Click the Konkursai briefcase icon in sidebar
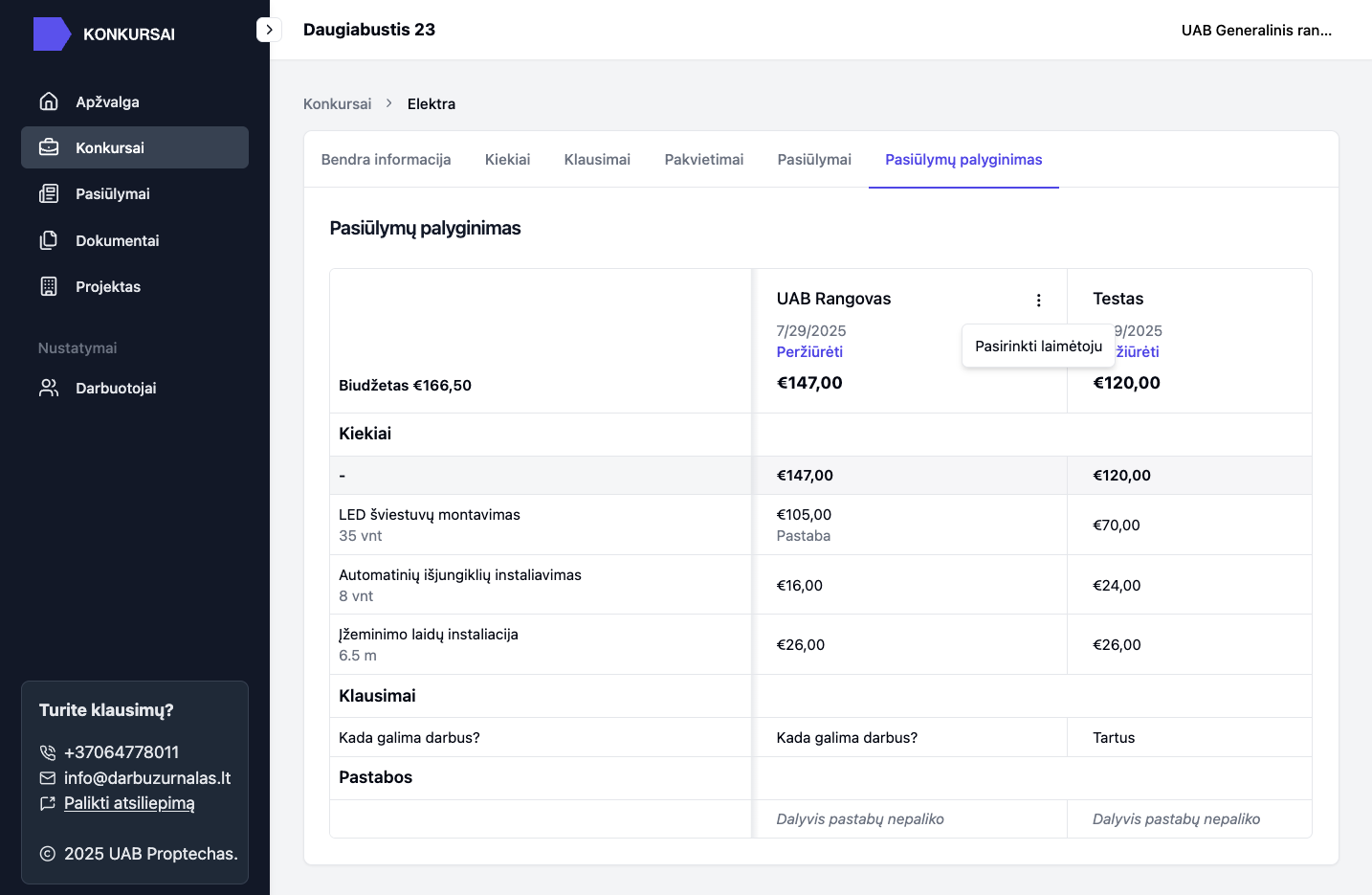The height and width of the screenshot is (895, 1372). pos(49,147)
